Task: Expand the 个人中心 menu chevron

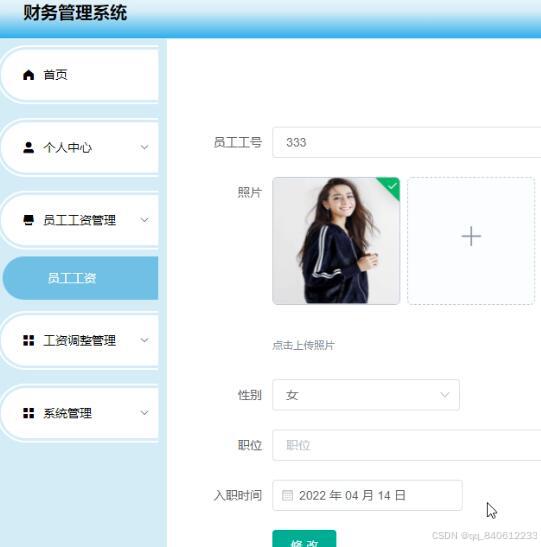Action: click(x=144, y=147)
